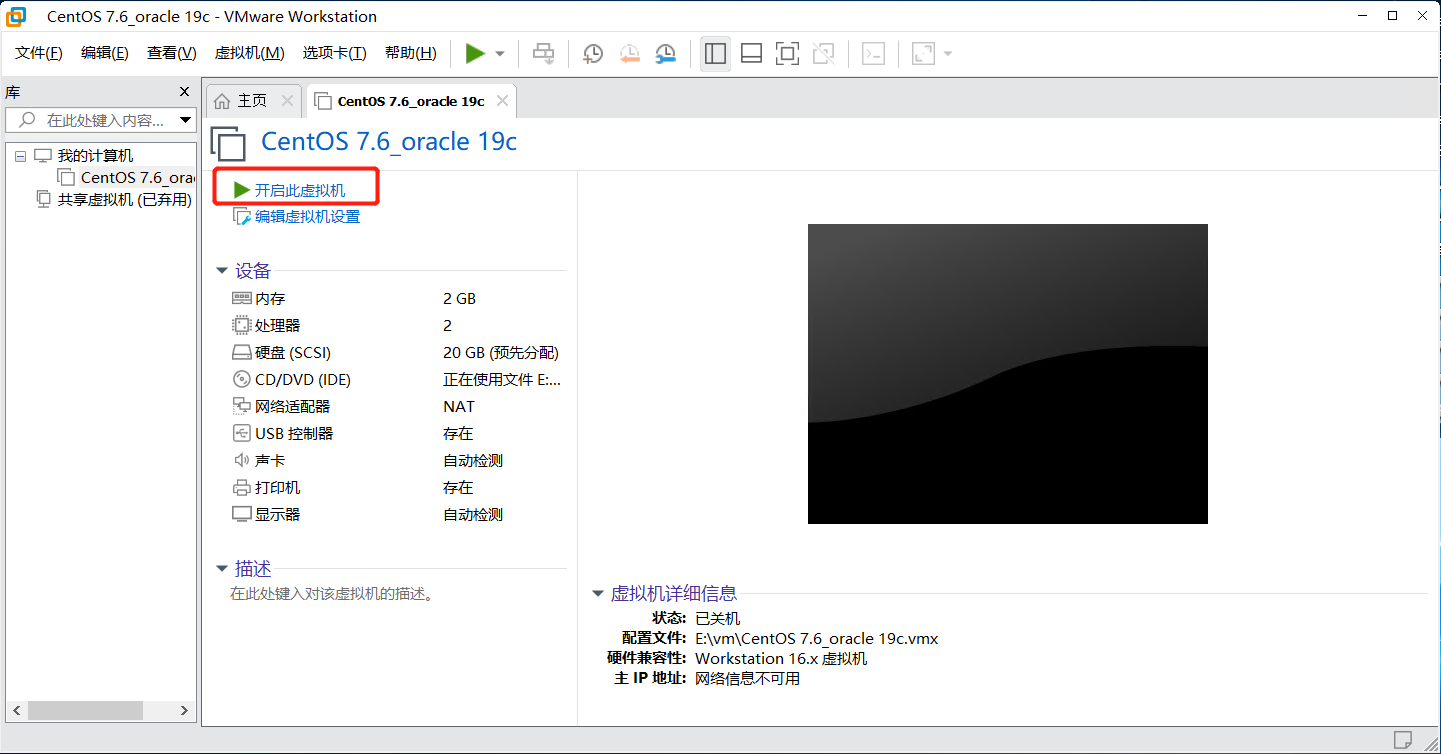
Task: Click 编辑虚拟机设置 link
Action: 307,216
